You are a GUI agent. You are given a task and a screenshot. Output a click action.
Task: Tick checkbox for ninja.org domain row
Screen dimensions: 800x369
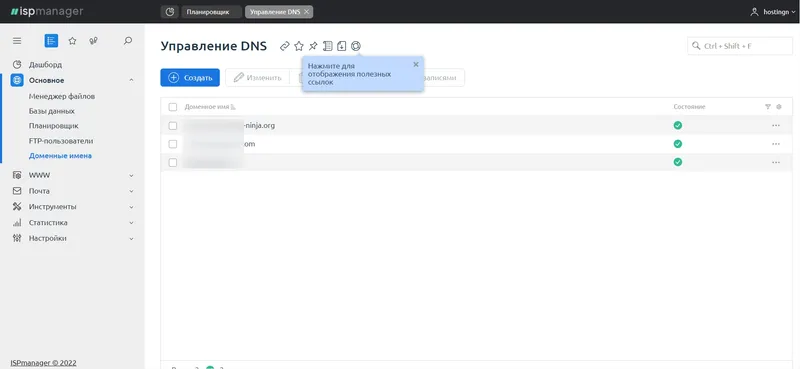pyautogui.click(x=173, y=126)
